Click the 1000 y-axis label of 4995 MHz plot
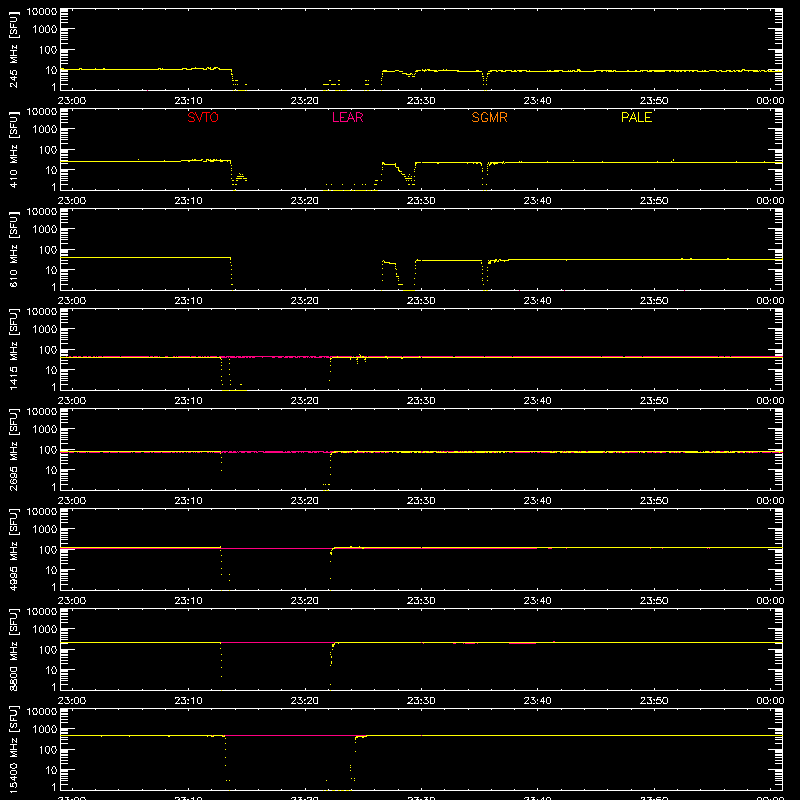This screenshot has width=800, height=800. tap(45, 529)
